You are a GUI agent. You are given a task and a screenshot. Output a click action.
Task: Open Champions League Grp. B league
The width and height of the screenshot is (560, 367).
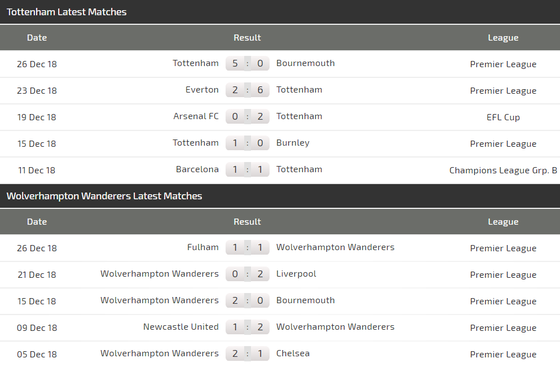point(503,170)
